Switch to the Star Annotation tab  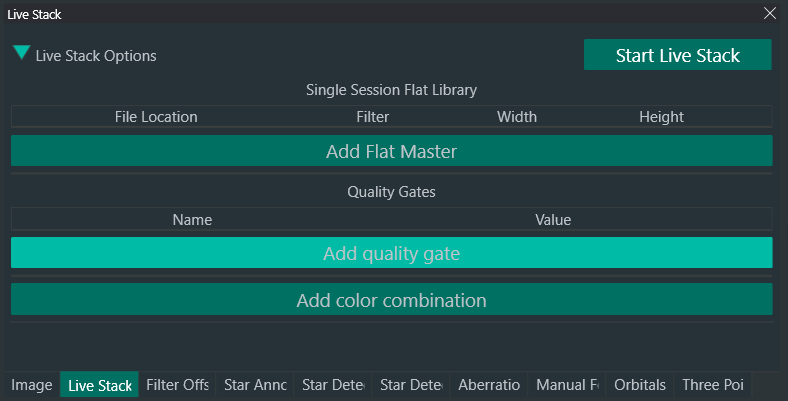pyautogui.click(x=255, y=385)
